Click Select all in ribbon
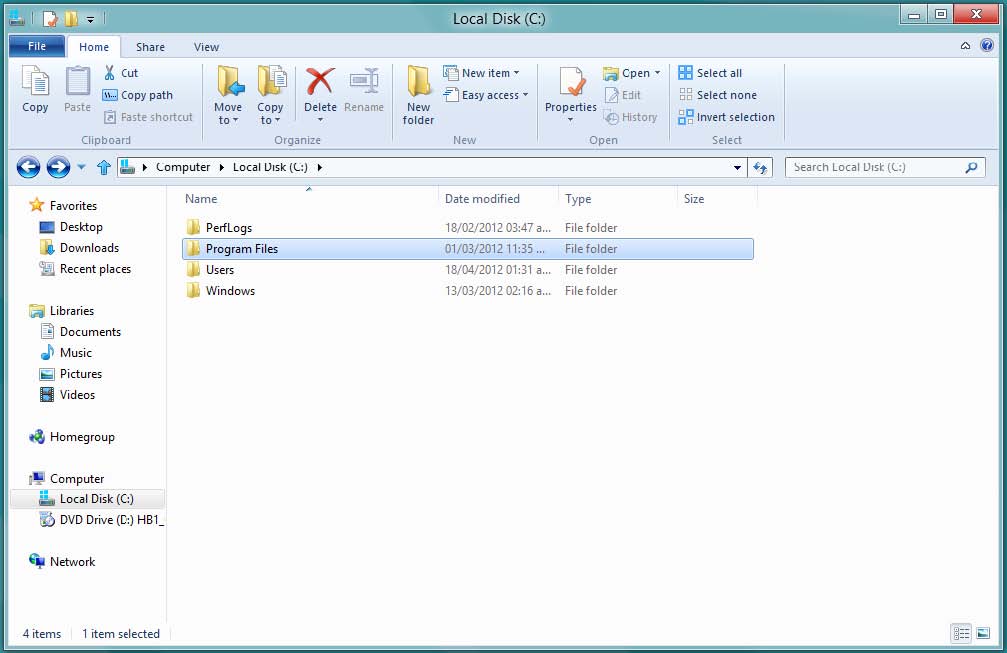Viewport: 1007px width, 653px height. [x=710, y=73]
